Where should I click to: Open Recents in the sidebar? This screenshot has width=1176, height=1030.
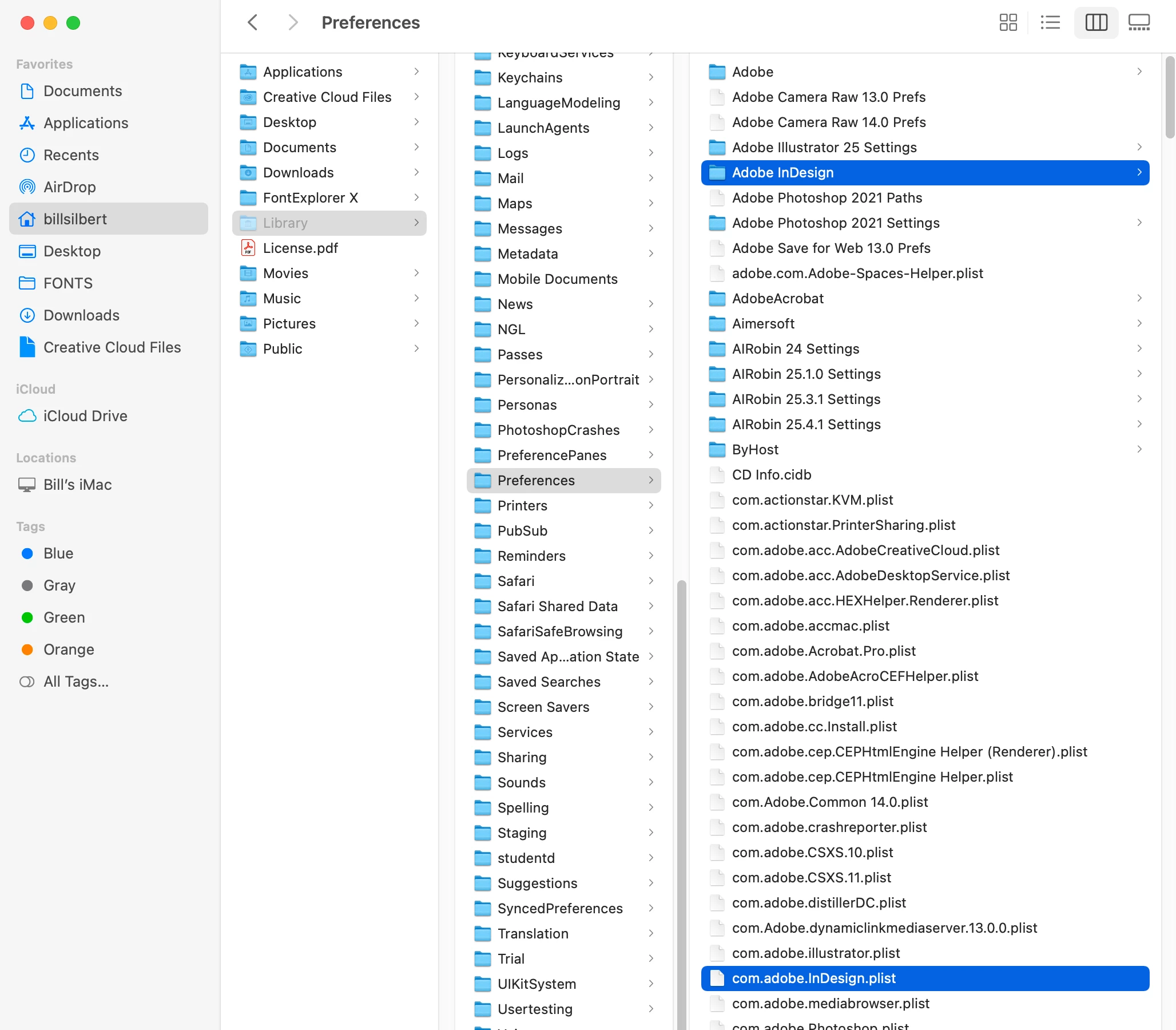pyautogui.click(x=71, y=154)
